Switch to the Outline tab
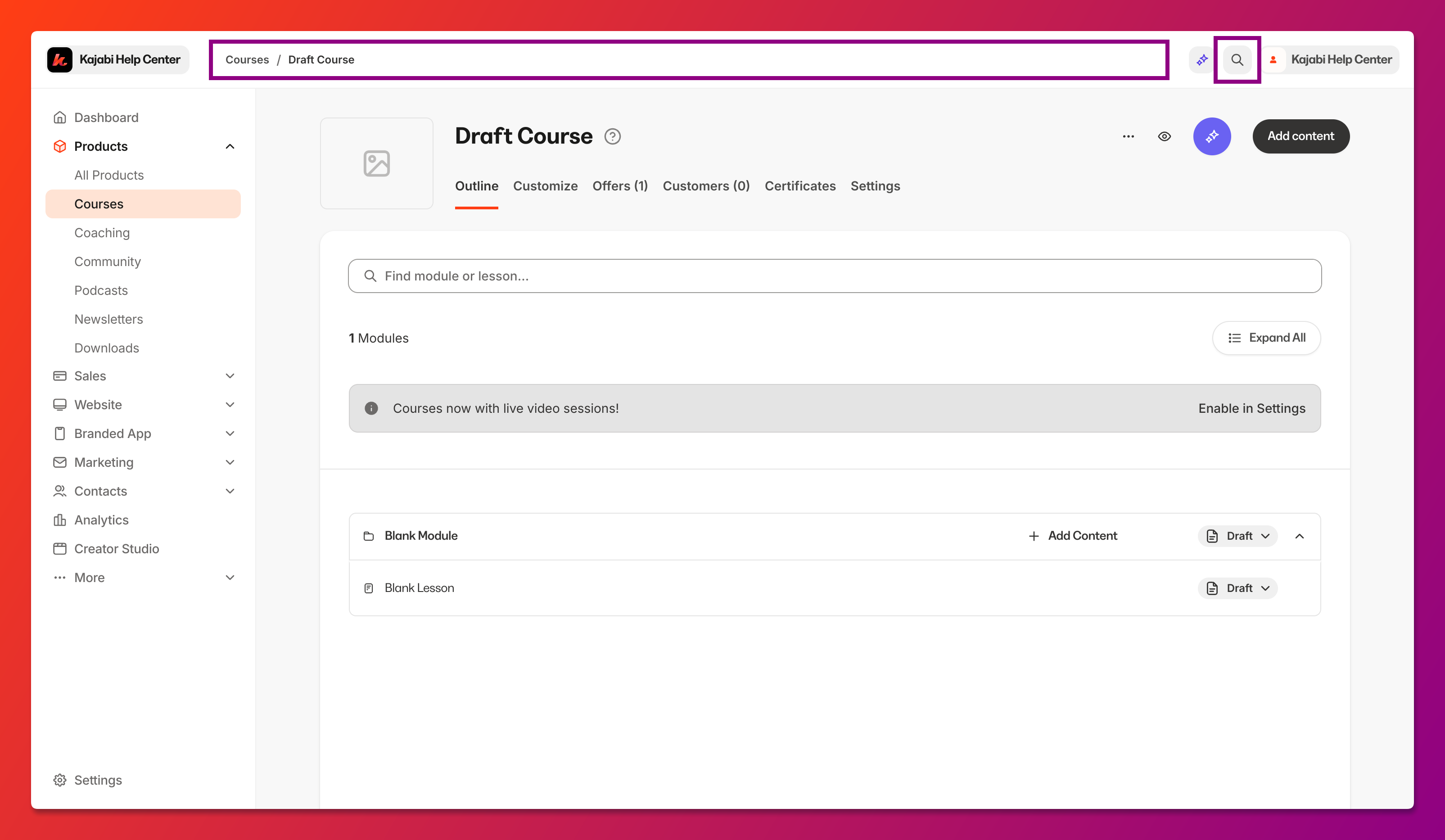The height and width of the screenshot is (840, 1445). (x=477, y=186)
